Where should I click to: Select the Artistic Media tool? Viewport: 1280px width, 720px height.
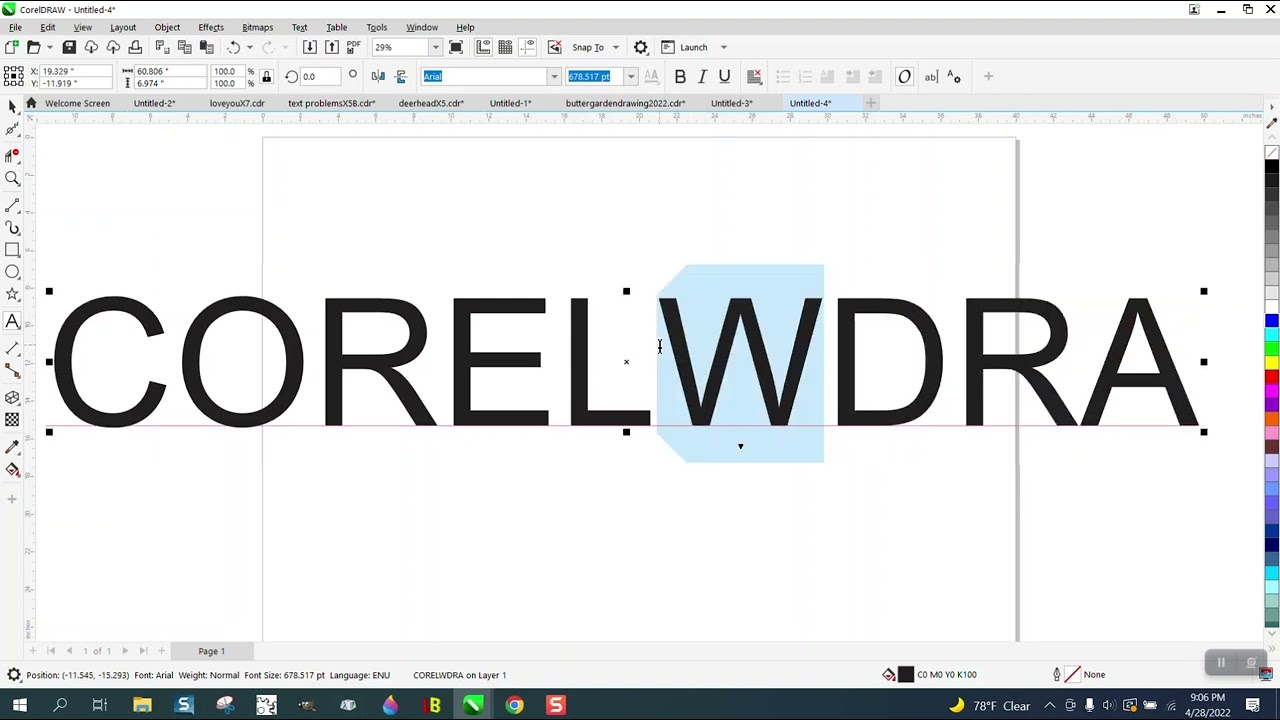(12, 228)
